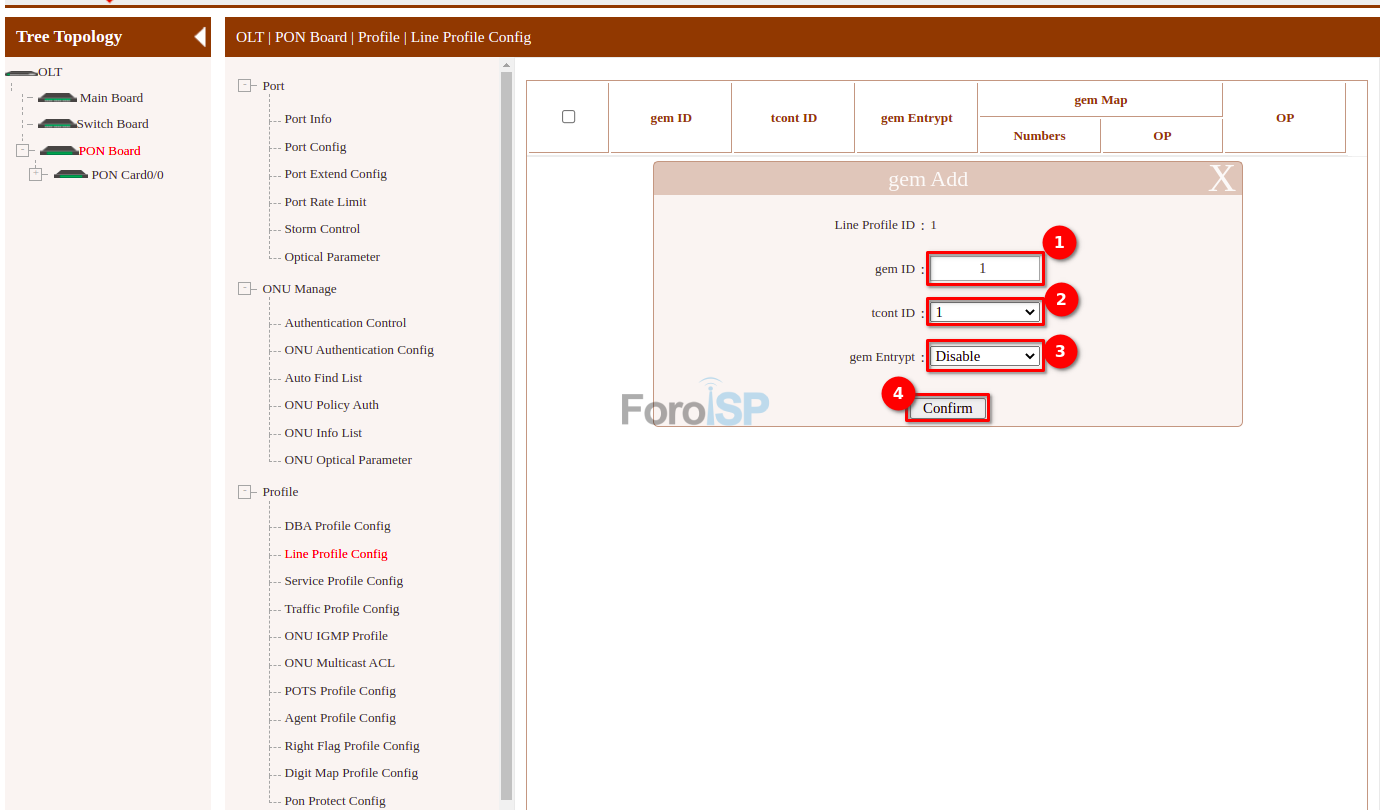Click the gem ID input field
Screen dimensions: 1391x810
(985, 268)
